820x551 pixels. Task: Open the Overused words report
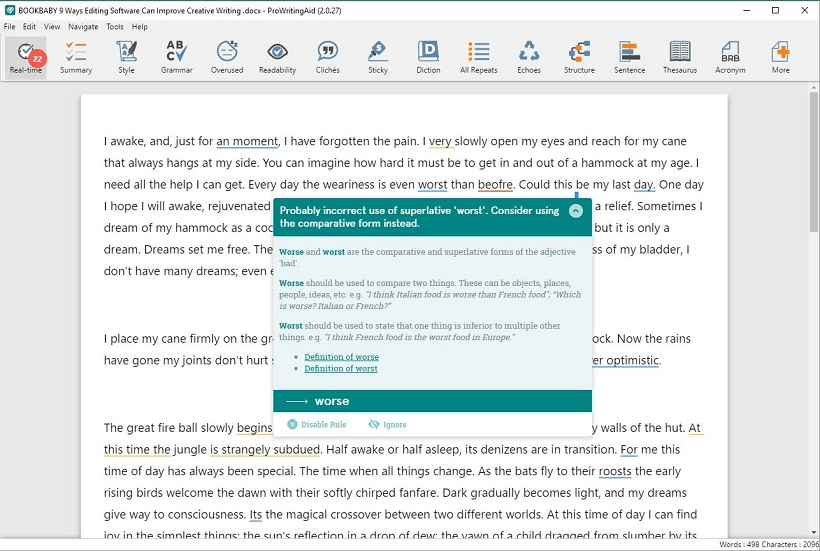point(227,58)
